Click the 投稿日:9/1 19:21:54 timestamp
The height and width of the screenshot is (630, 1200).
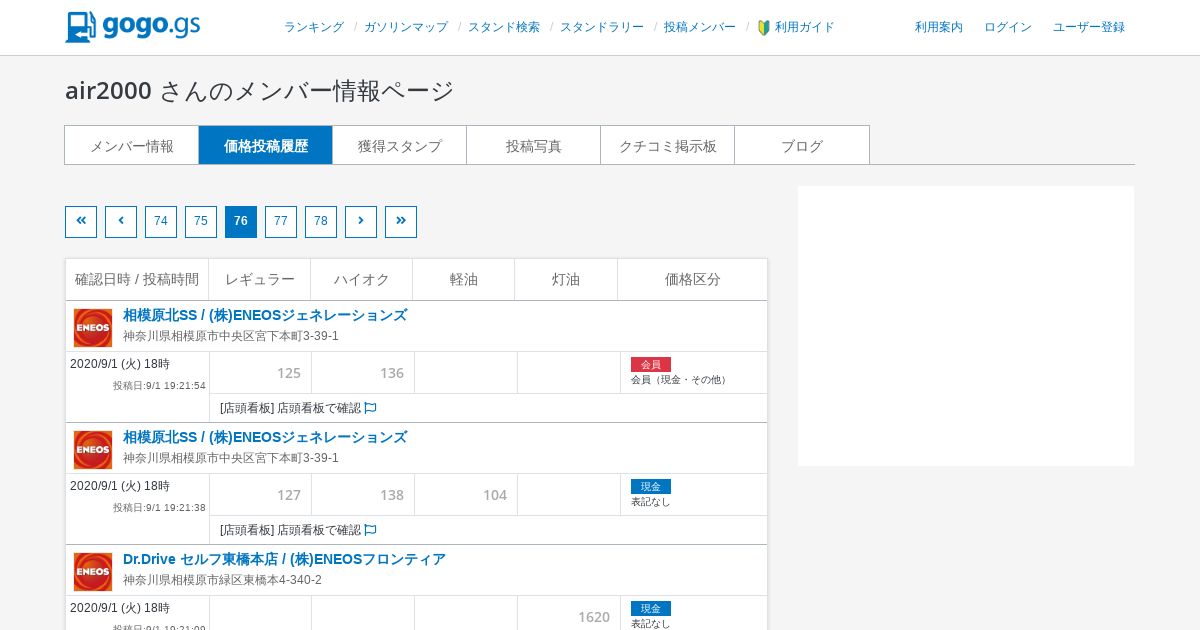click(159, 386)
